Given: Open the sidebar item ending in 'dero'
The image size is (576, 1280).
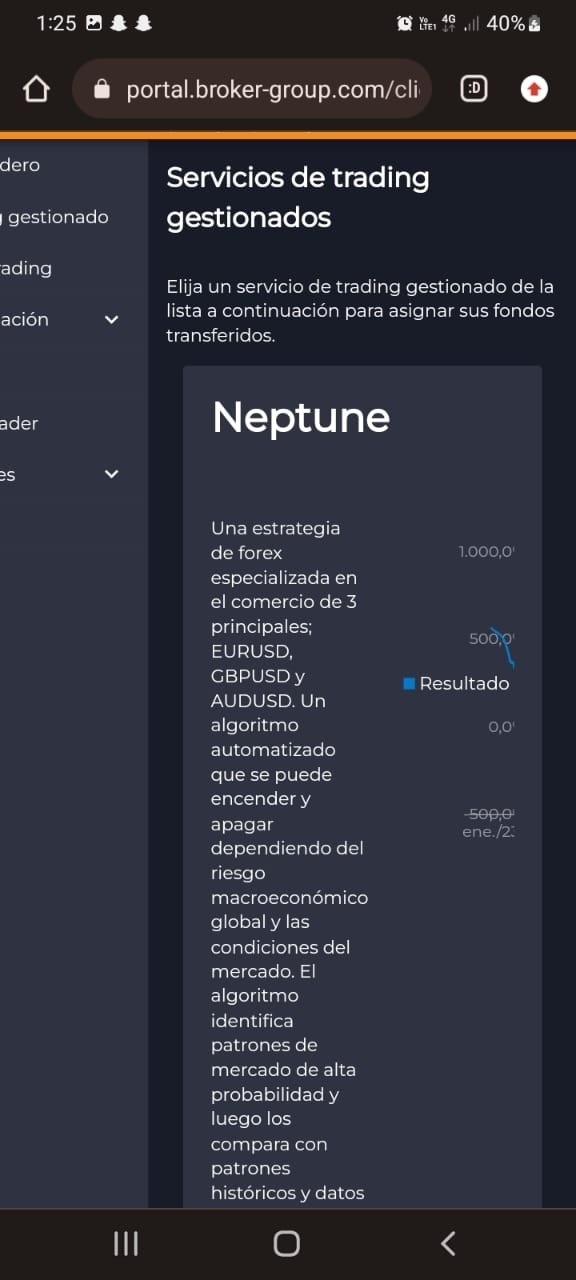Looking at the screenshot, I should 20,165.
